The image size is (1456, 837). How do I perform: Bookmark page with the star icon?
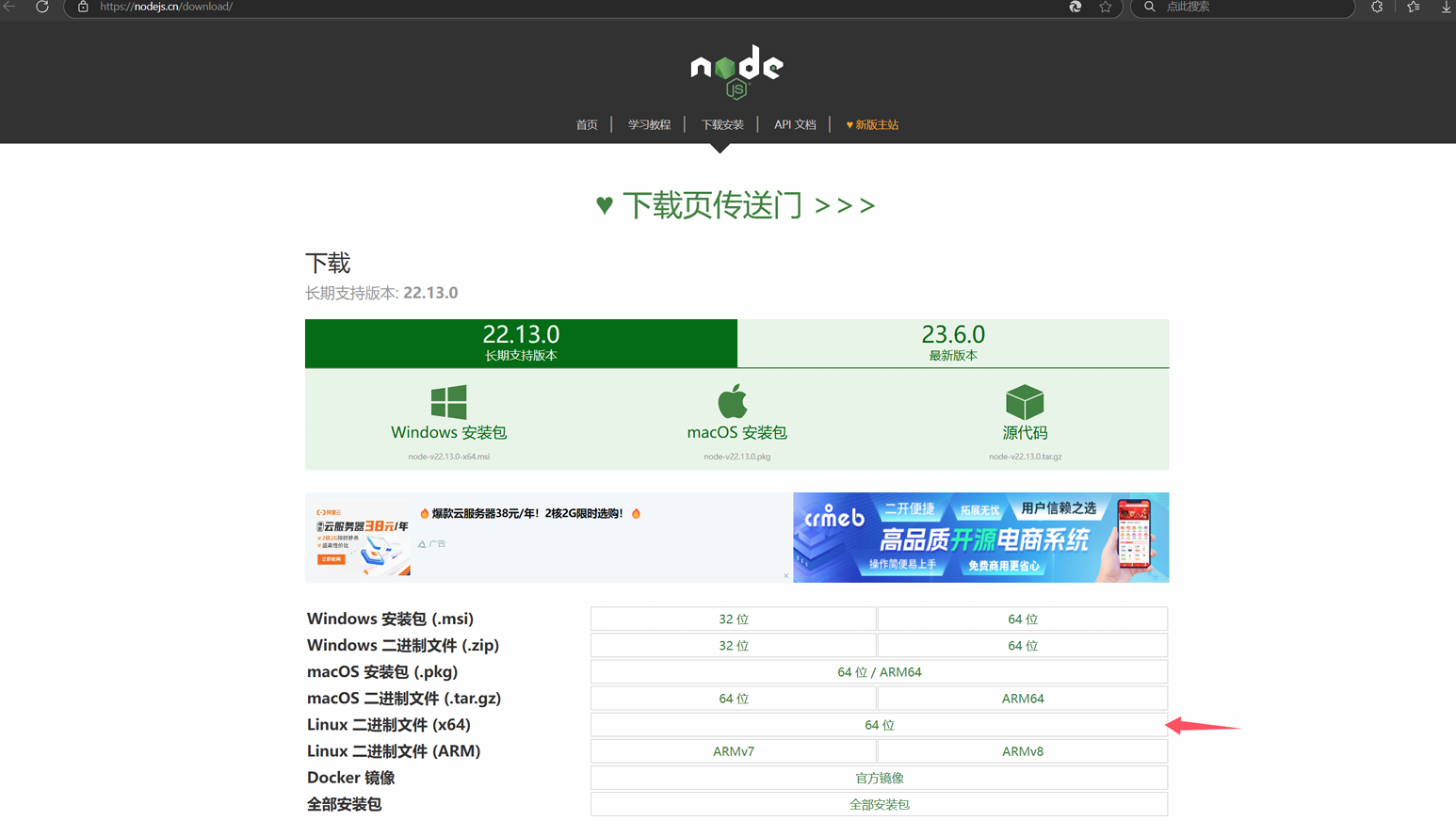click(x=1106, y=8)
